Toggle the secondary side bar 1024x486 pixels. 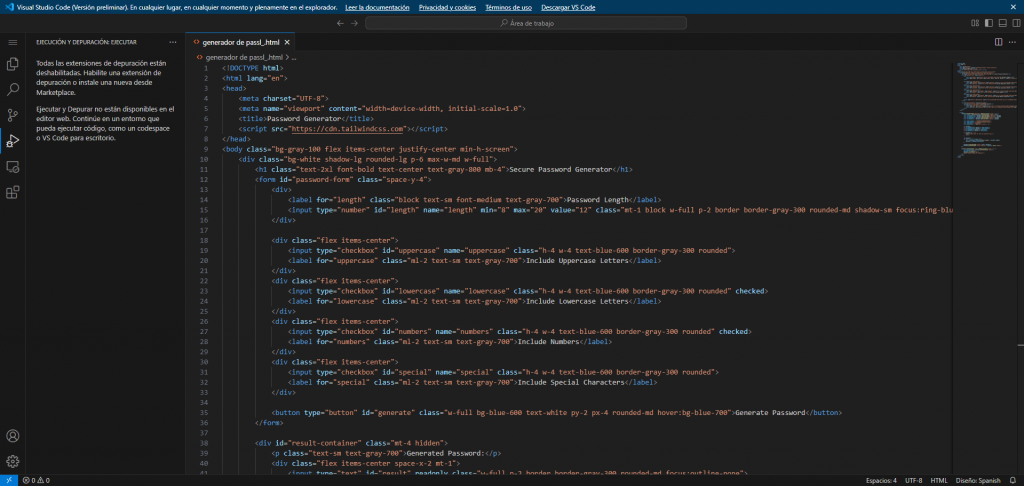click(1016, 23)
